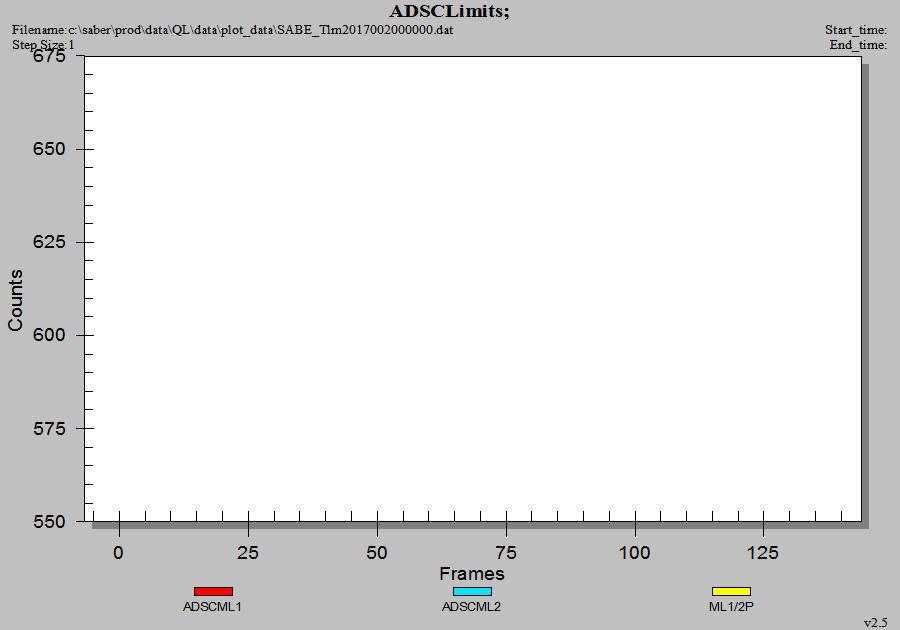Click the 550 y-axis value
This screenshot has height=630, width=900.
[49, 522]
